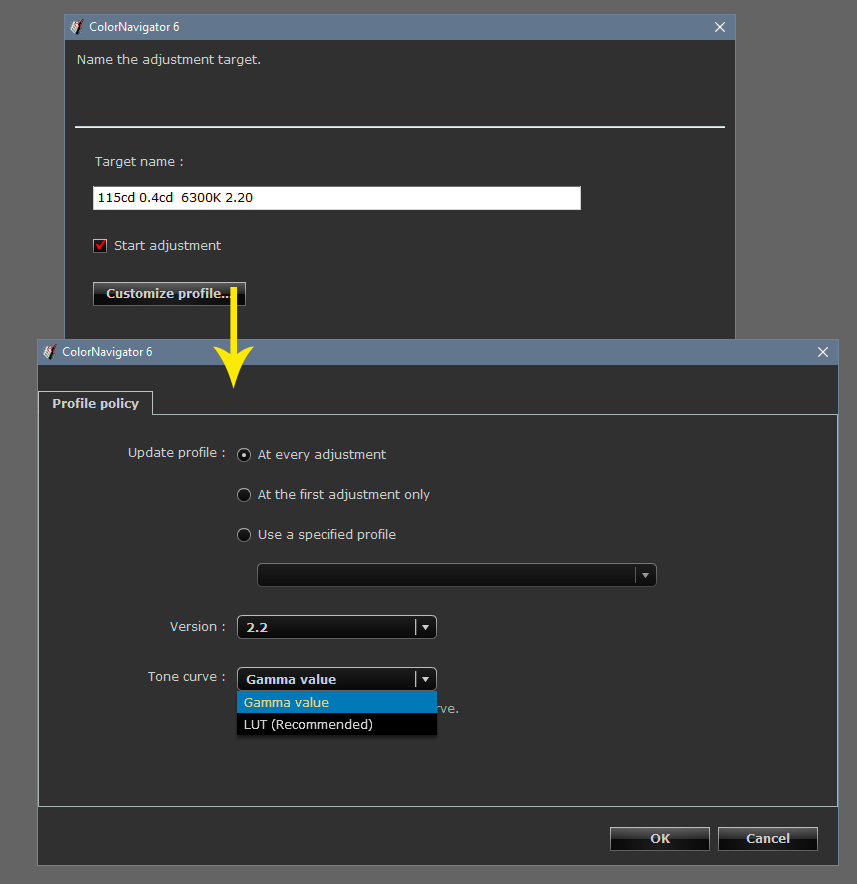The image size is (857, 884).
Task: Click inside the Target name text field
Action: 336,198
